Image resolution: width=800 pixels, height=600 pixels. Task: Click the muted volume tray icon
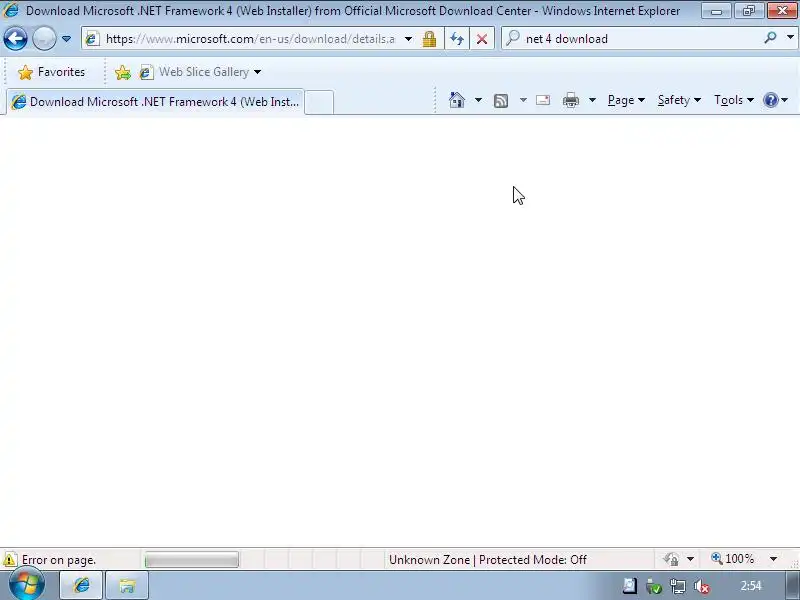(x=702, y=587)
